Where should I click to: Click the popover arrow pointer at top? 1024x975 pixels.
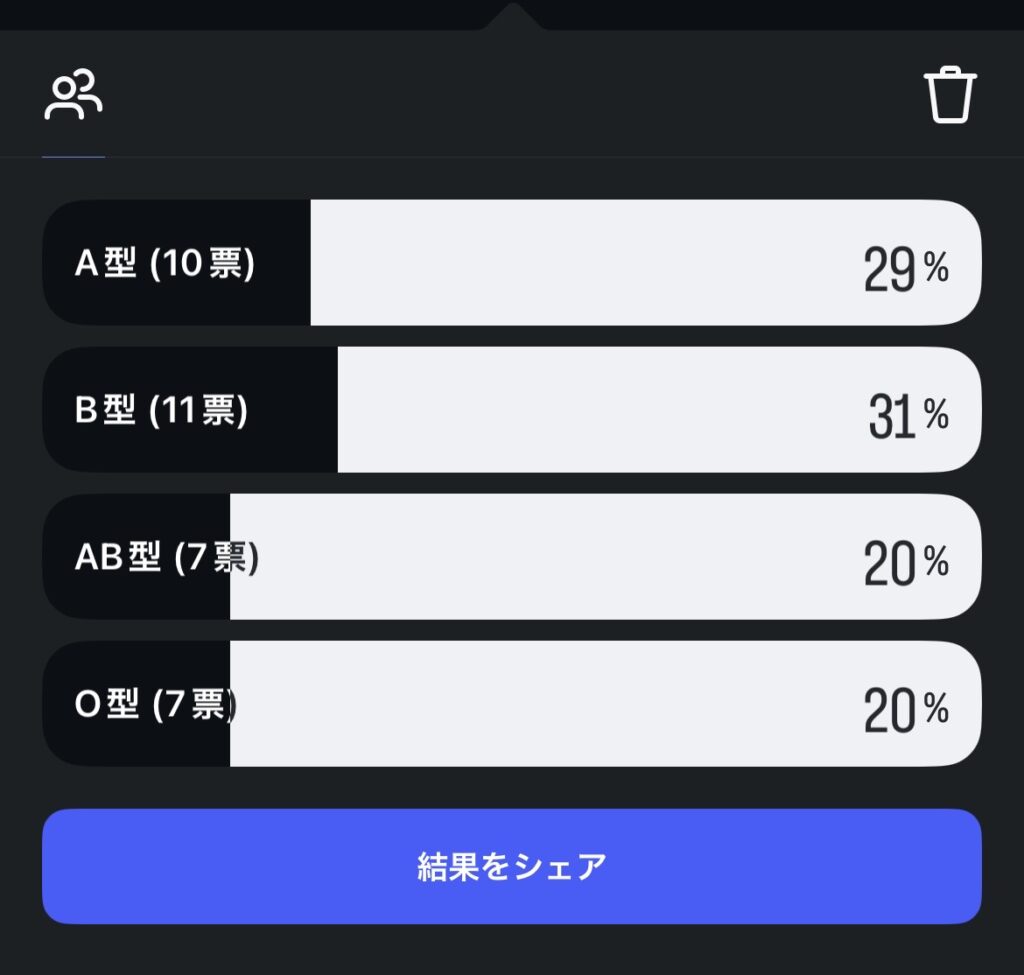pyautogui.click(x=511, y=17)
